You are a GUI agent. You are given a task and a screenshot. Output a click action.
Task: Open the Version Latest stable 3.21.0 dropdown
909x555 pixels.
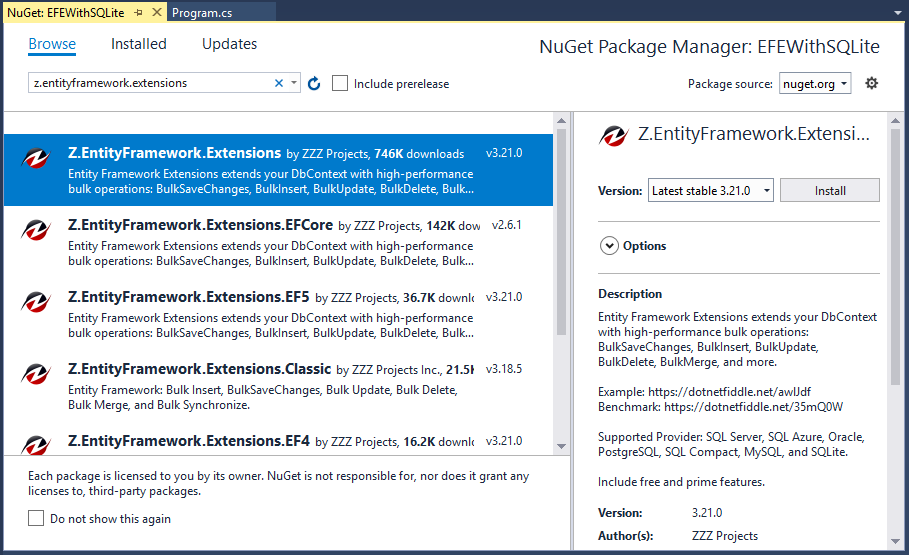(x=711, y=190)
